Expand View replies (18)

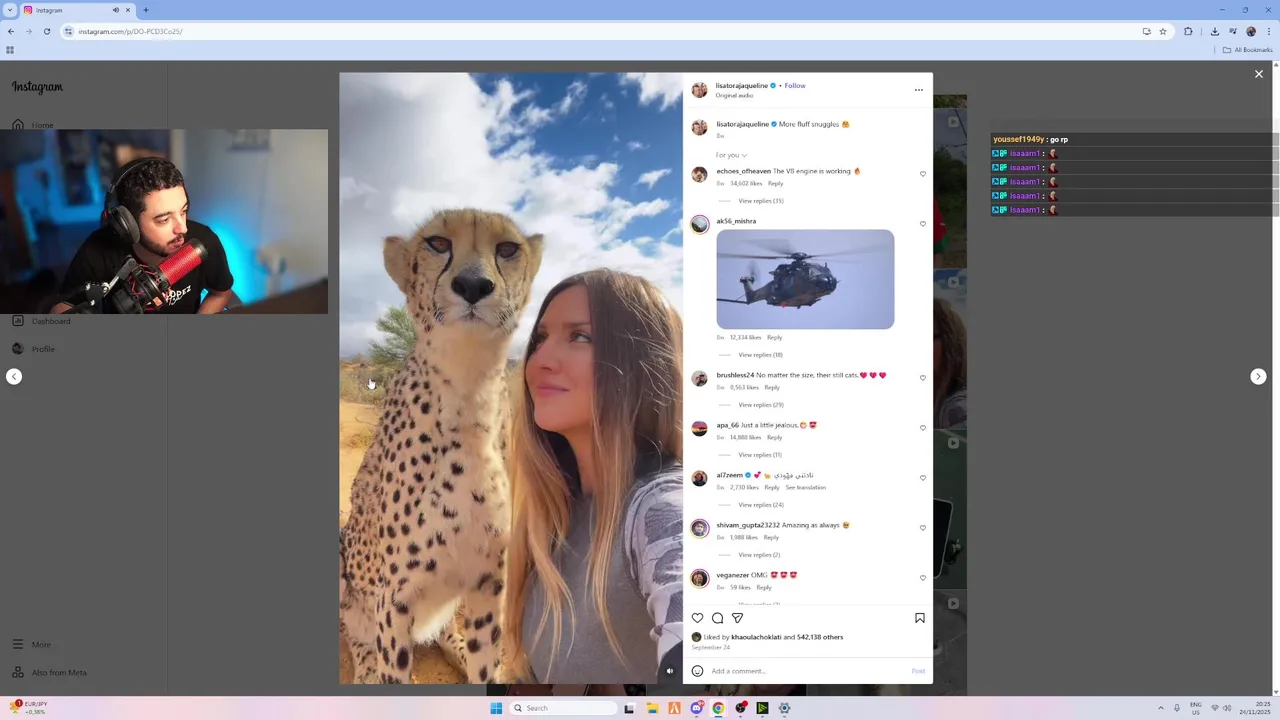coord(761,355)
